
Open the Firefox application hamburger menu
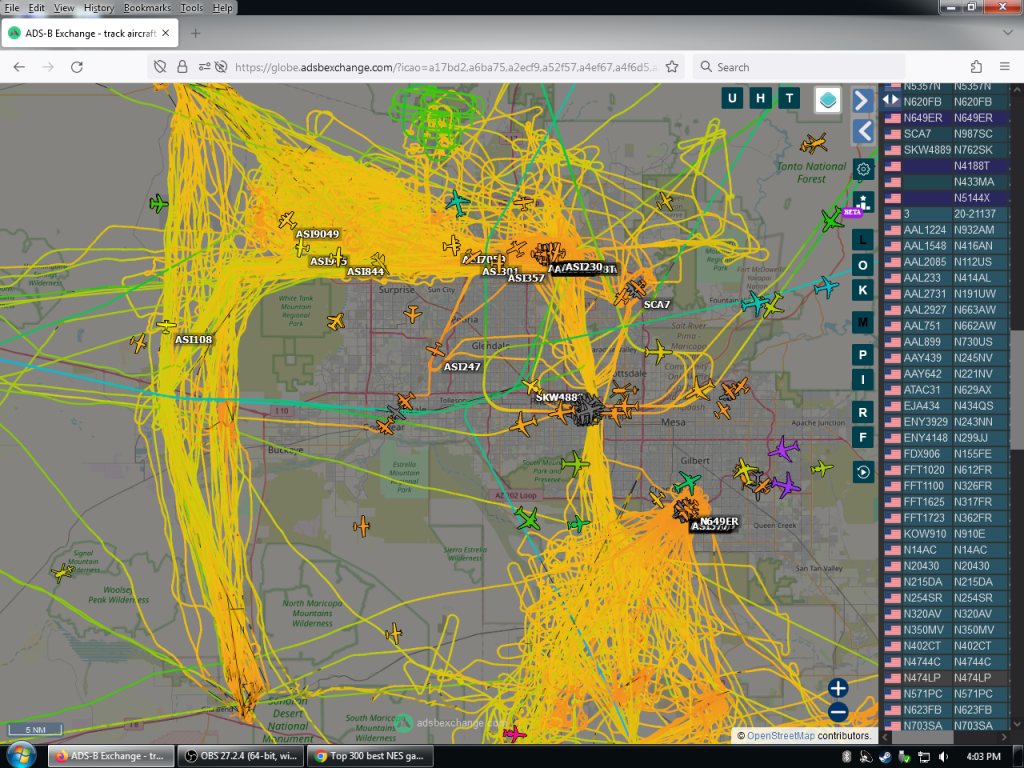pyautogui.click(x=1004, y=67)
